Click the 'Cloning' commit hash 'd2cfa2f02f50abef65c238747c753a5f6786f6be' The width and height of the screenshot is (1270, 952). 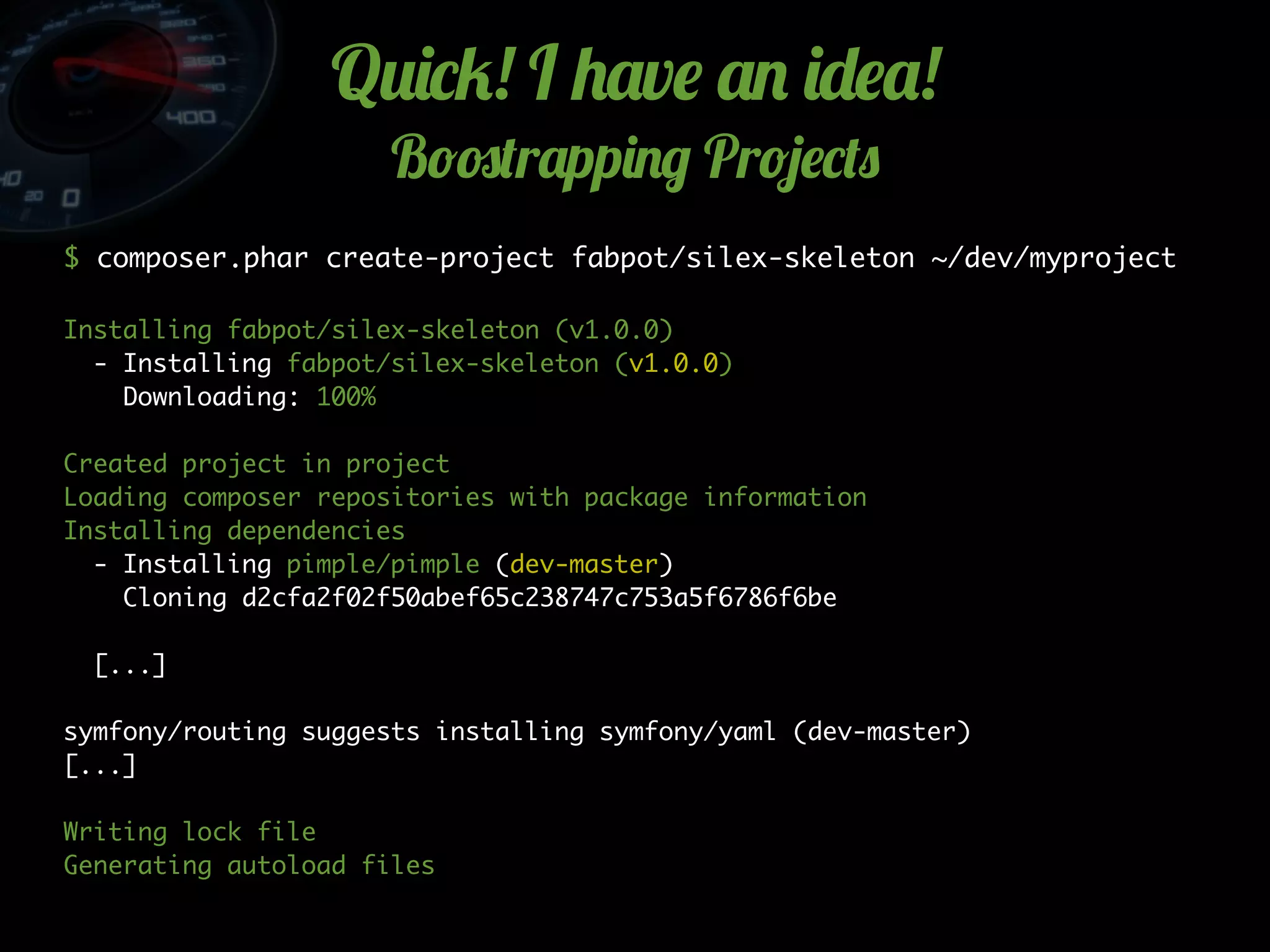(540, 597)
